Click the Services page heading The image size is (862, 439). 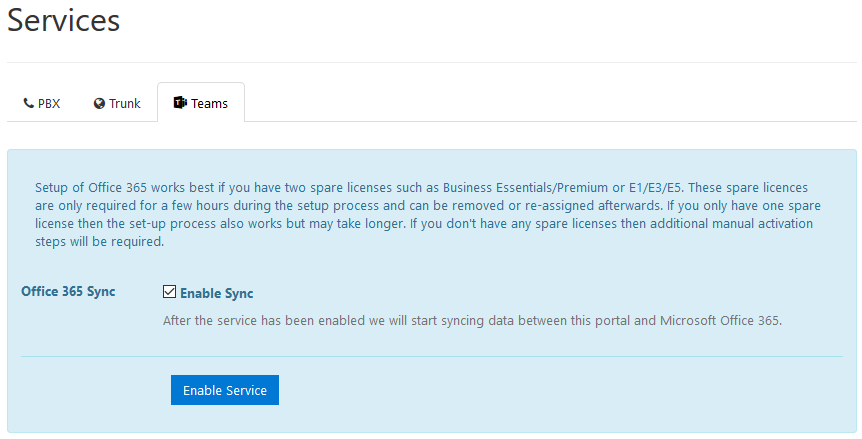point(64,21)
